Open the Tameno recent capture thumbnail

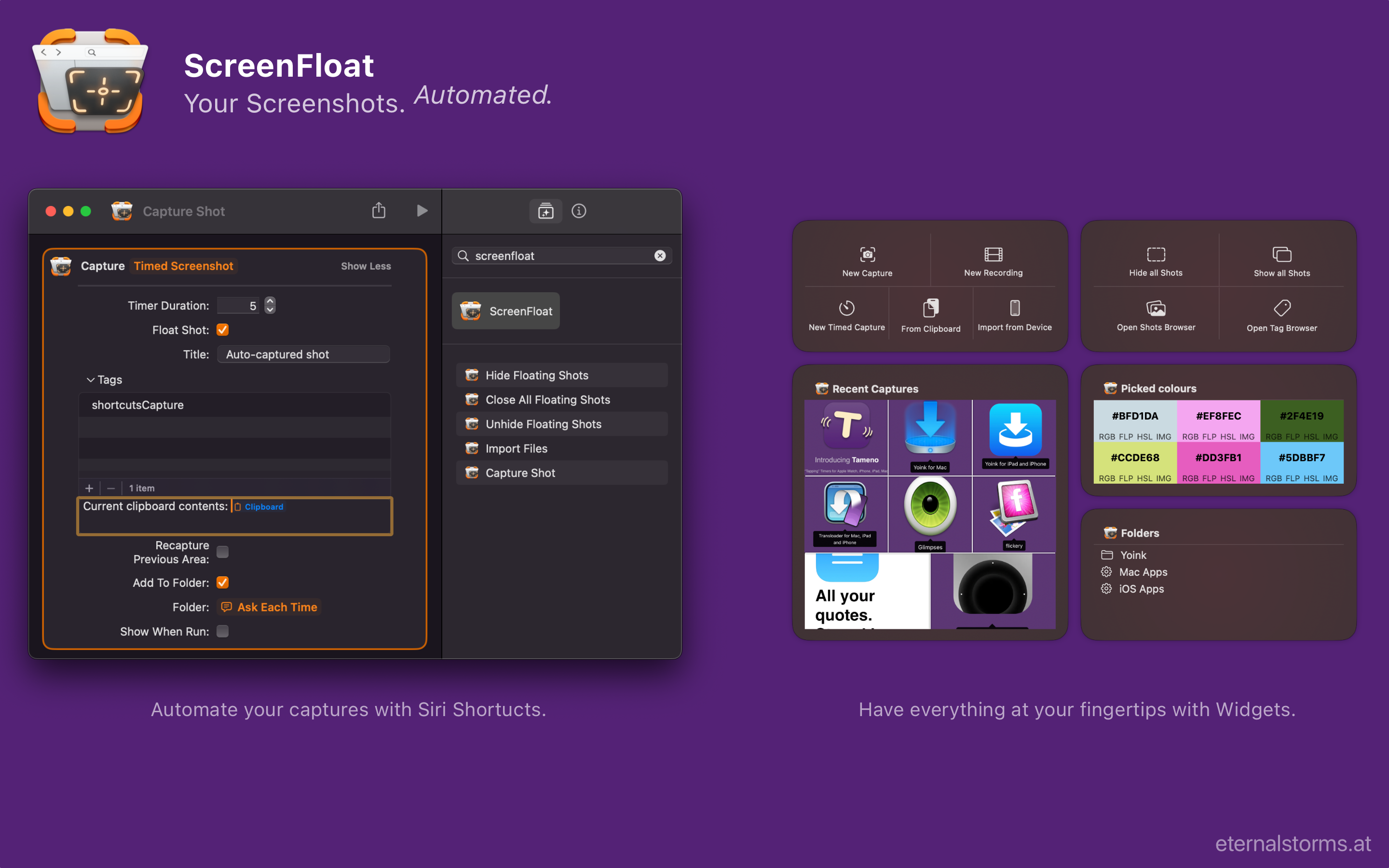pos(846,437)
